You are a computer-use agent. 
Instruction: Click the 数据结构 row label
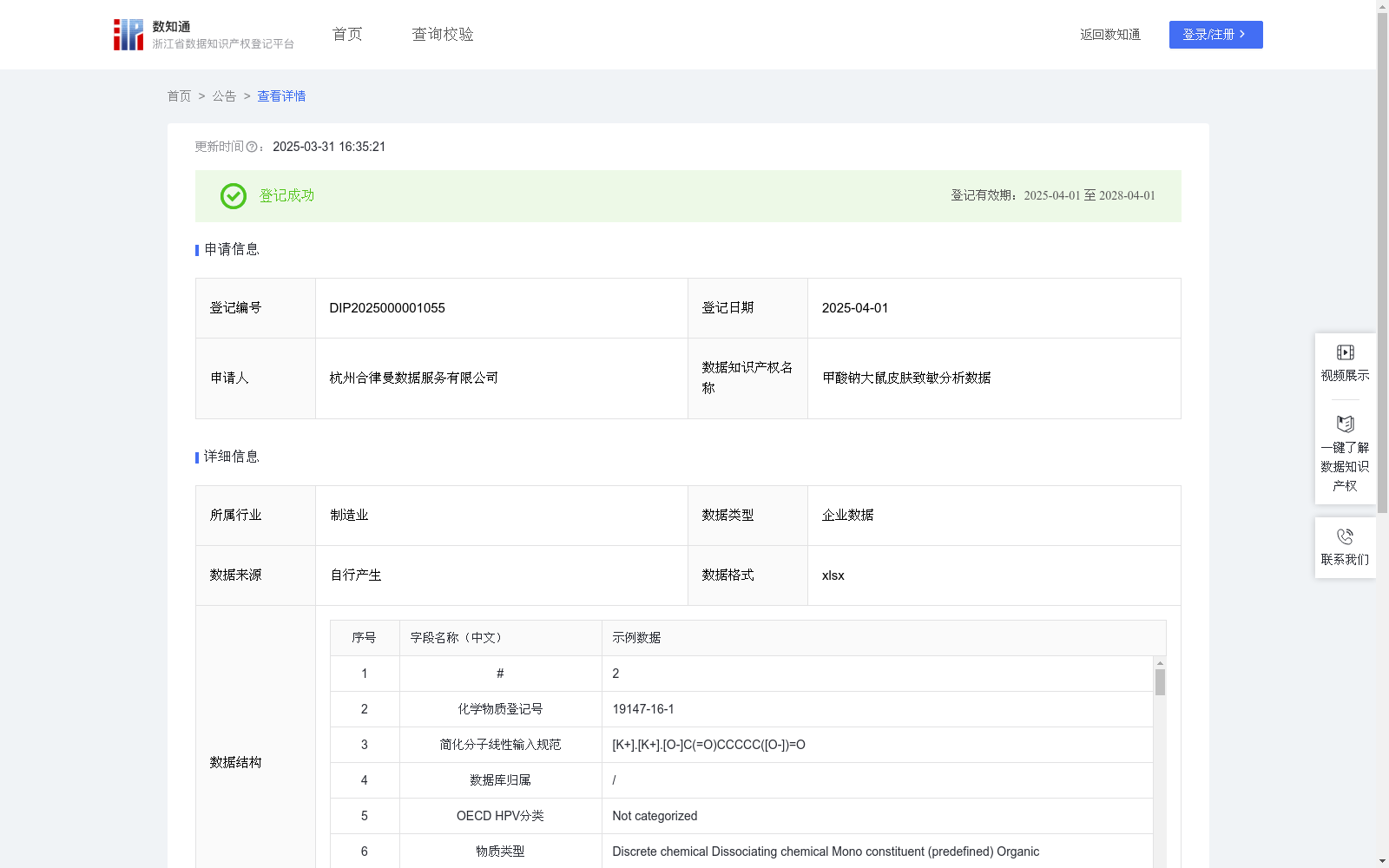[235, 762]
